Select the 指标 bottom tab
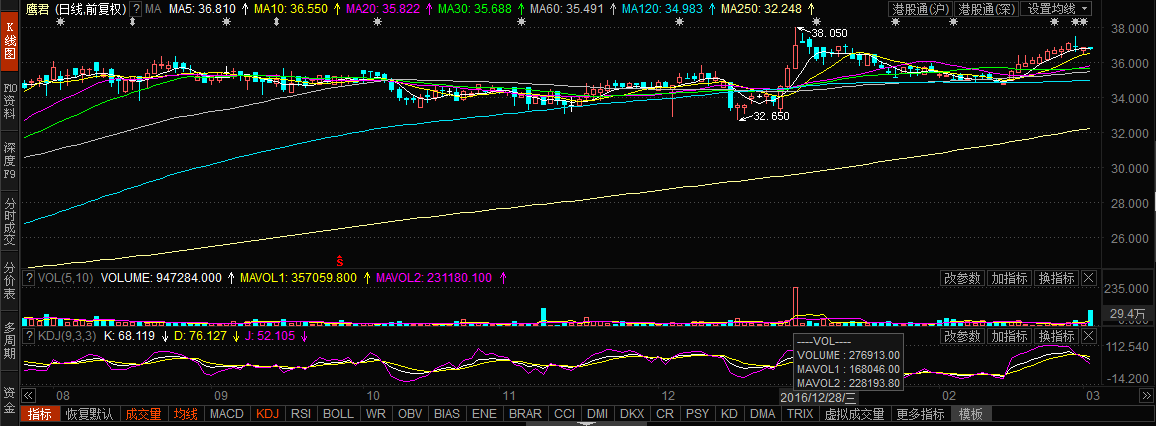The height and width of the screenshot is (426, 1156). (39, 414)
